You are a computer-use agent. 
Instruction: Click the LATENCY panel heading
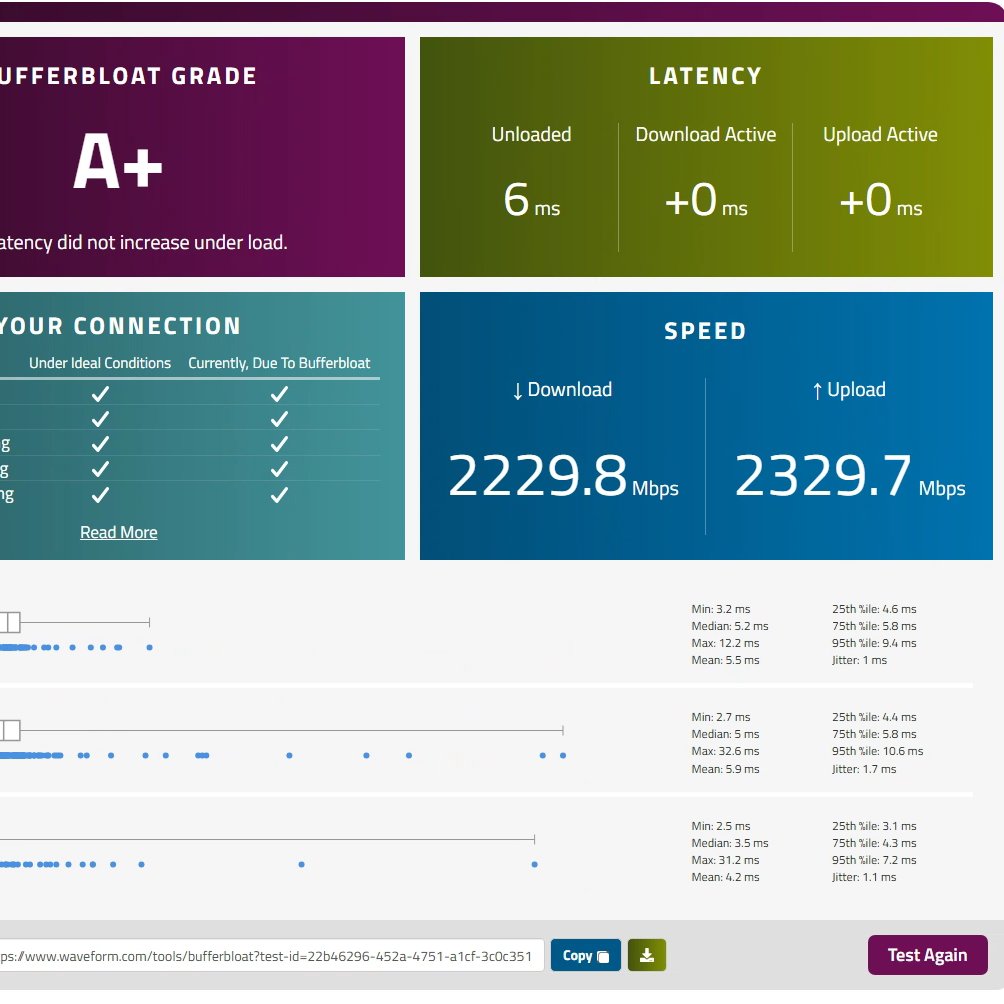pos(706,76)
